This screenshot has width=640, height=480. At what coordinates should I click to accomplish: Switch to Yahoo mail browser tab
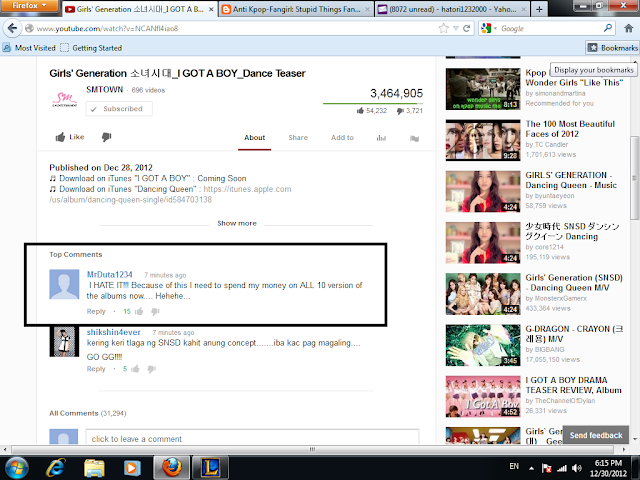(452, 9)
